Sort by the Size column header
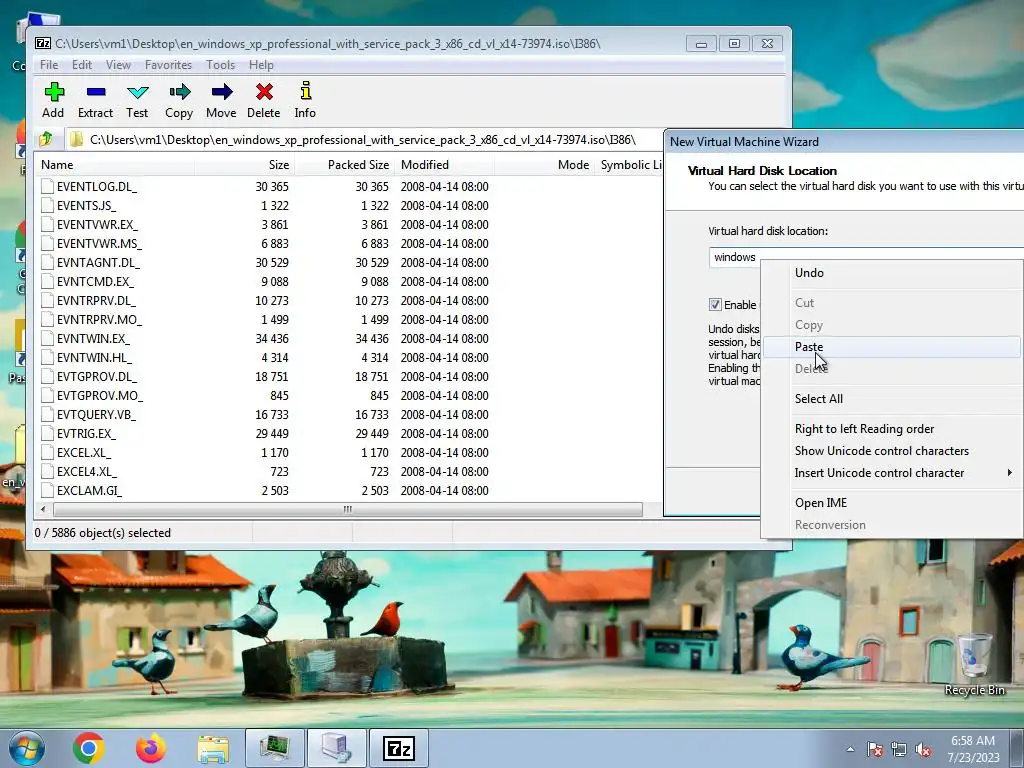 [244, 165]
